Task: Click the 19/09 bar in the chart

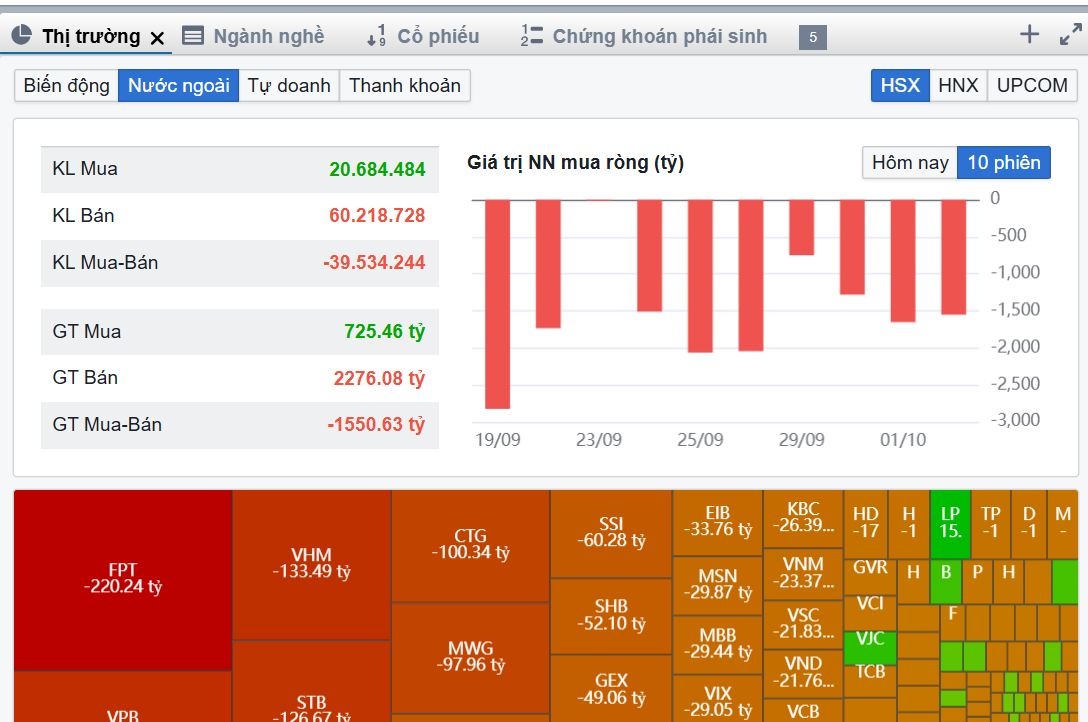Action: [497, 303]
